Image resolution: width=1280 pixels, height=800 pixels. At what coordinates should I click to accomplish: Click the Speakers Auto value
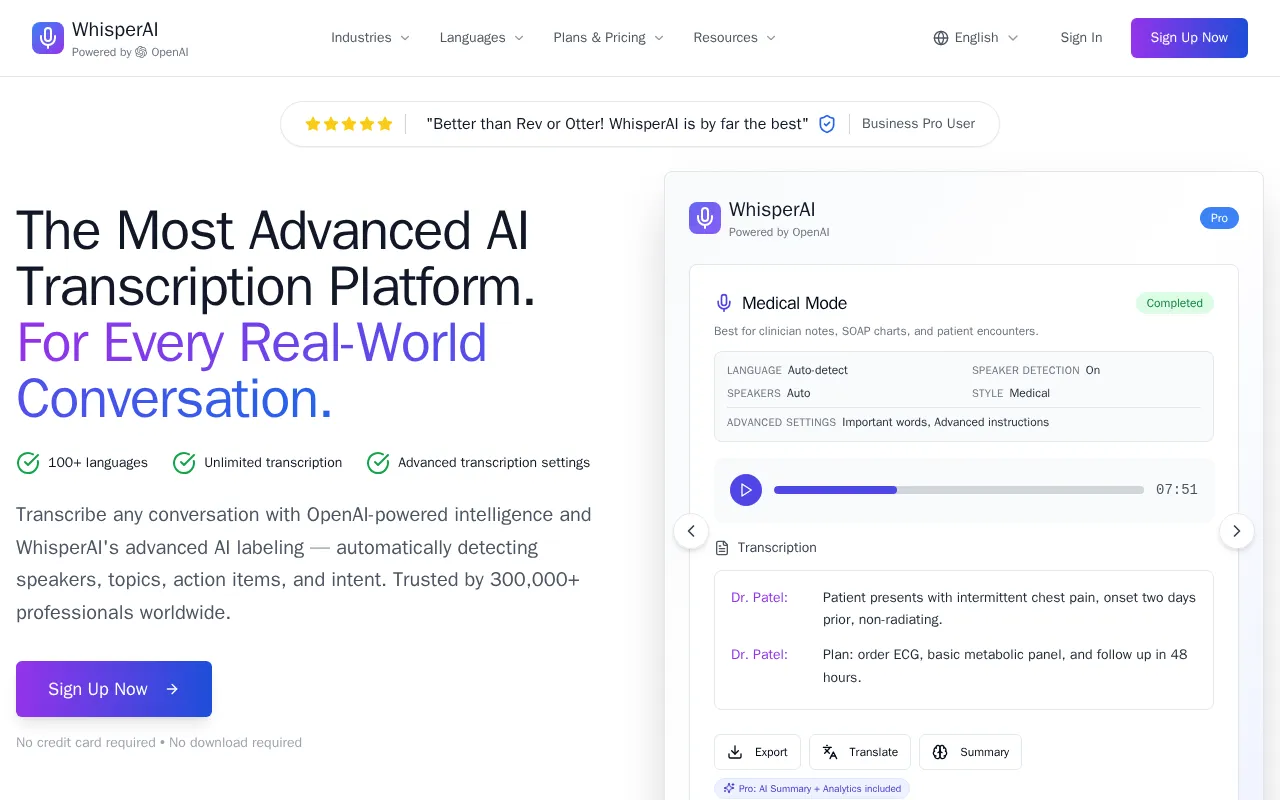(798, 393)
